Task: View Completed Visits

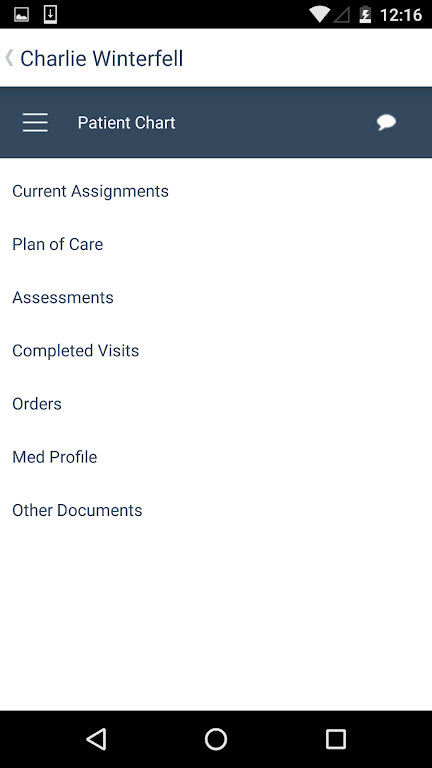Action: 216,351
